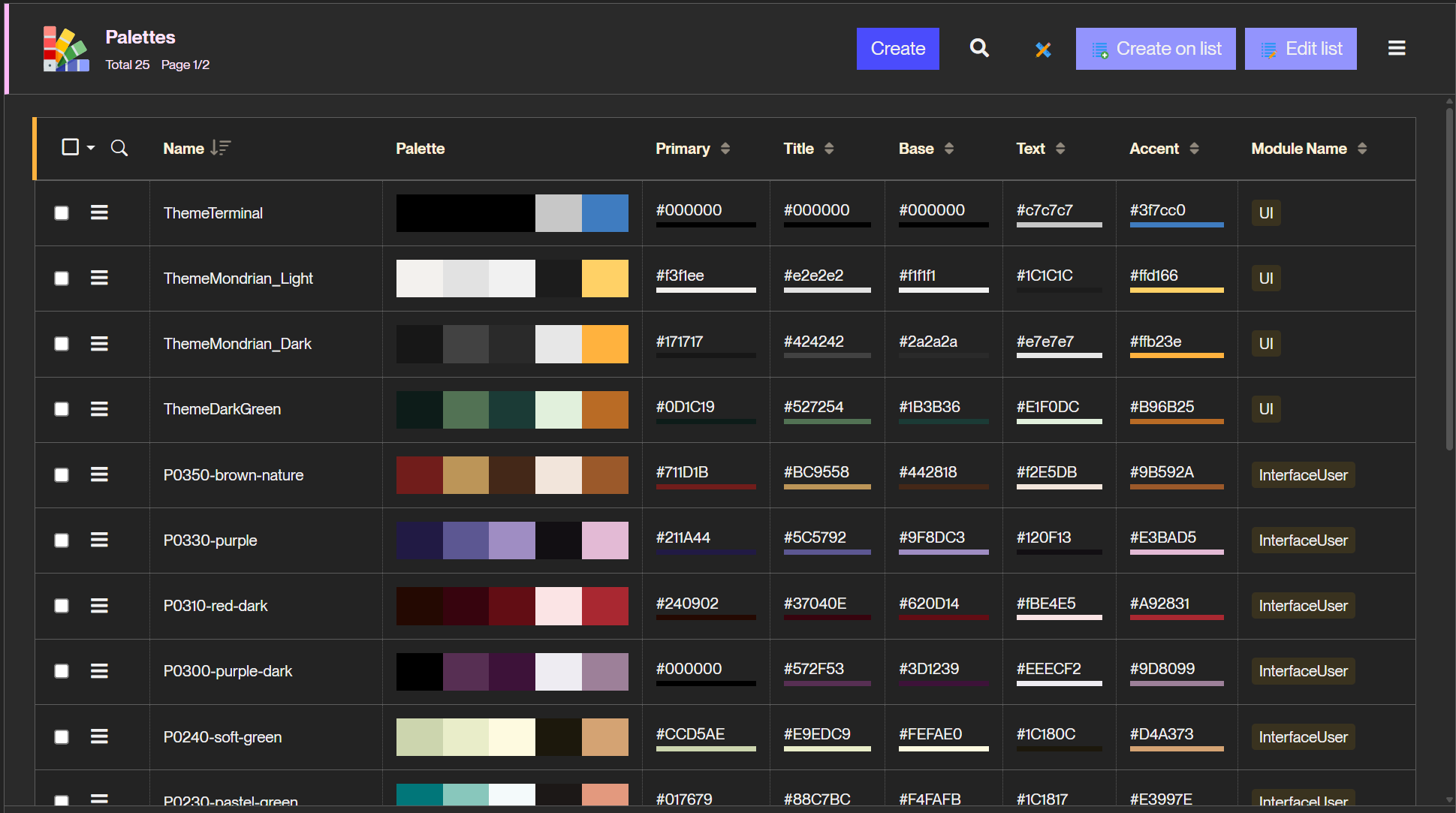Click the Palettes app logo icon

click(x=66, y=49)
